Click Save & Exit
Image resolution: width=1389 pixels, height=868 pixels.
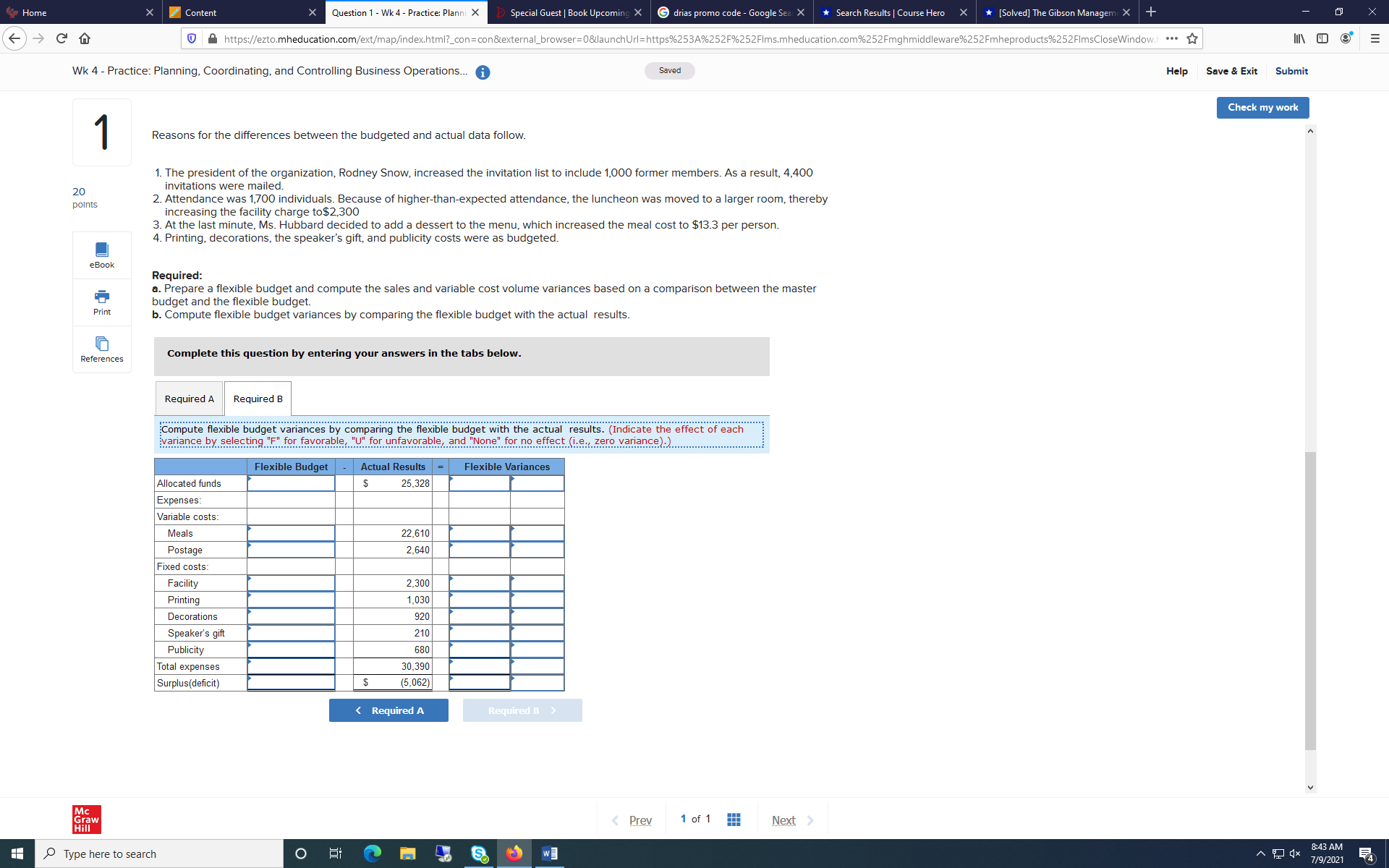click(x=1231, y=71)
